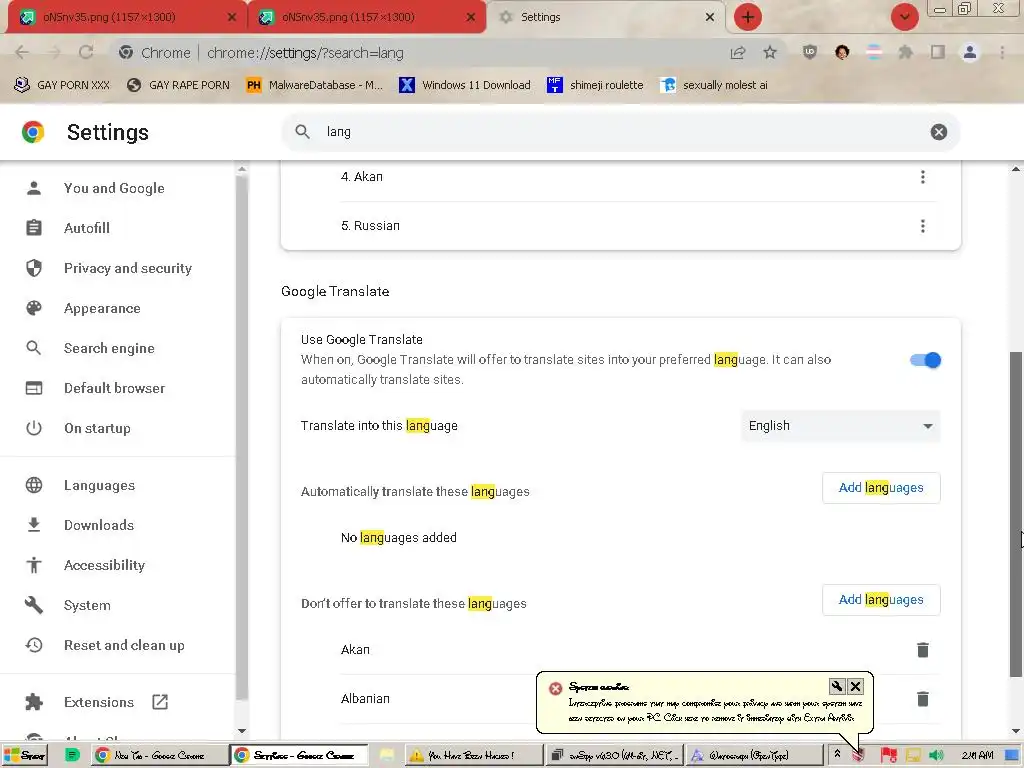The image size is (1024, 768).
Task: Open more actions for 5. Russian
Action: [x=922, y=226]
